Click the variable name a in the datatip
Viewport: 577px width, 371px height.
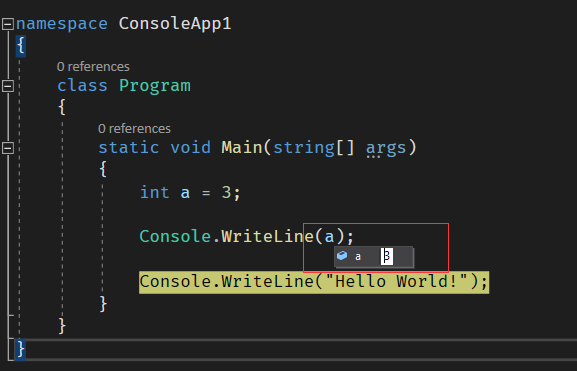click(x=358, y=257)
